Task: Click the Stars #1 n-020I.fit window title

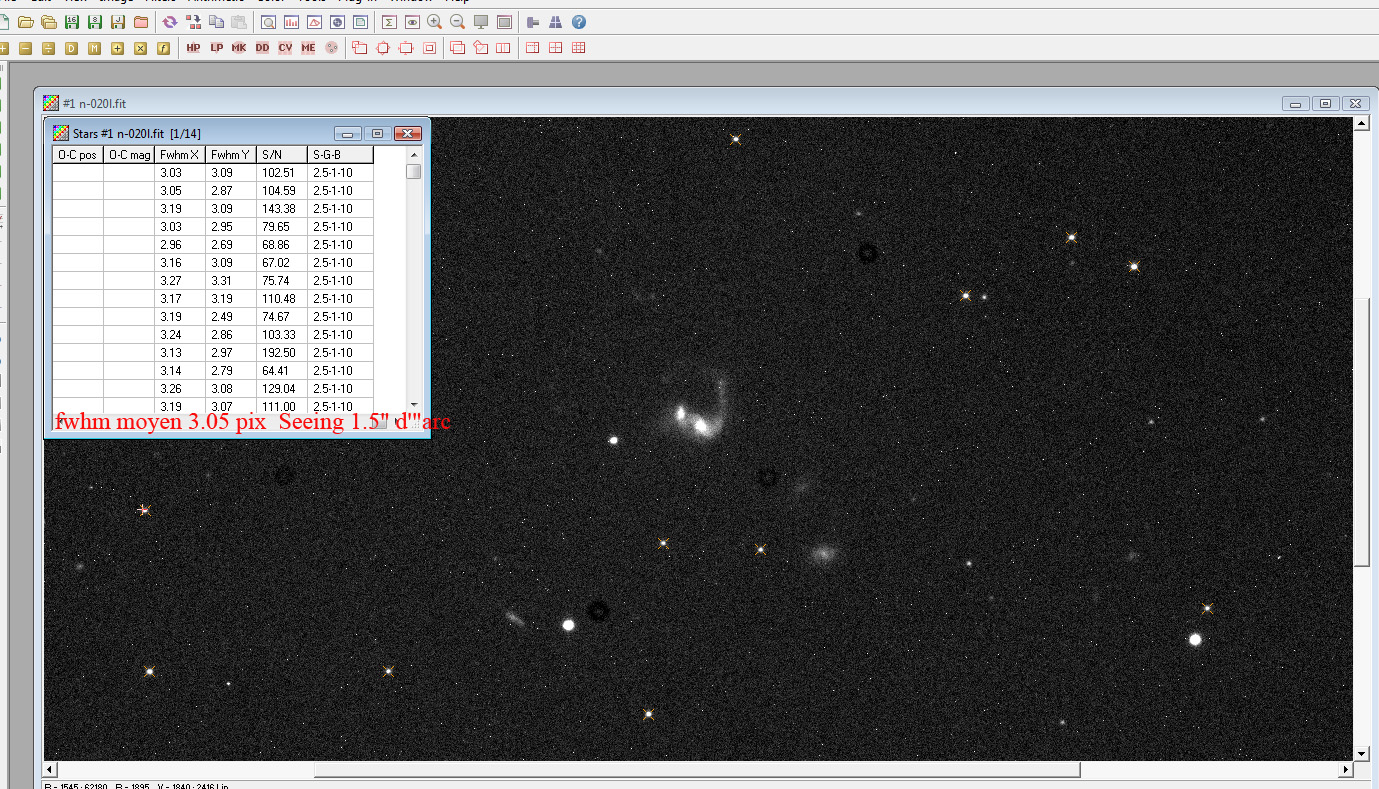Action: [136, 133]
